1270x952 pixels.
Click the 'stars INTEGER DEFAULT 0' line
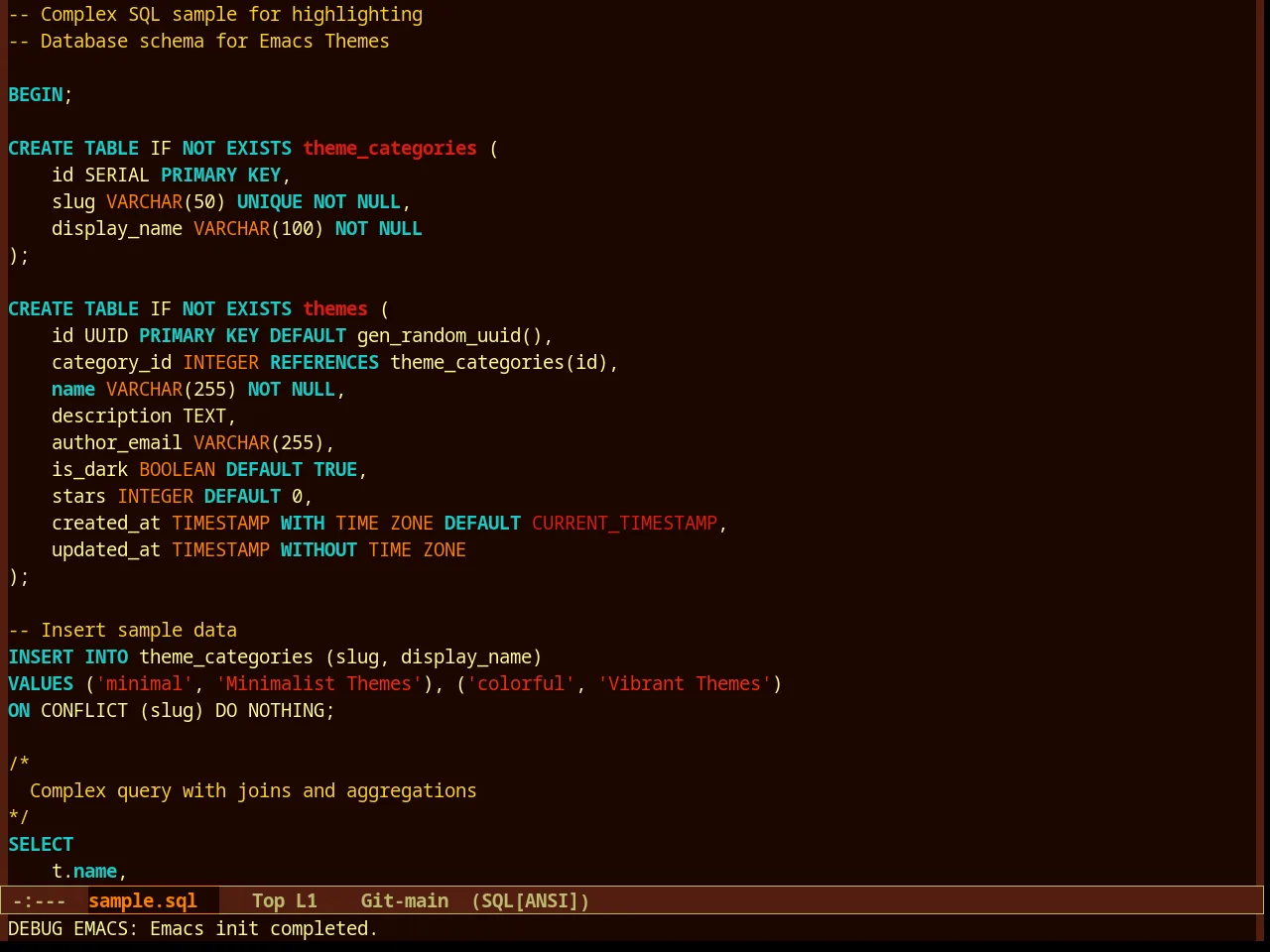click(182, 496)
